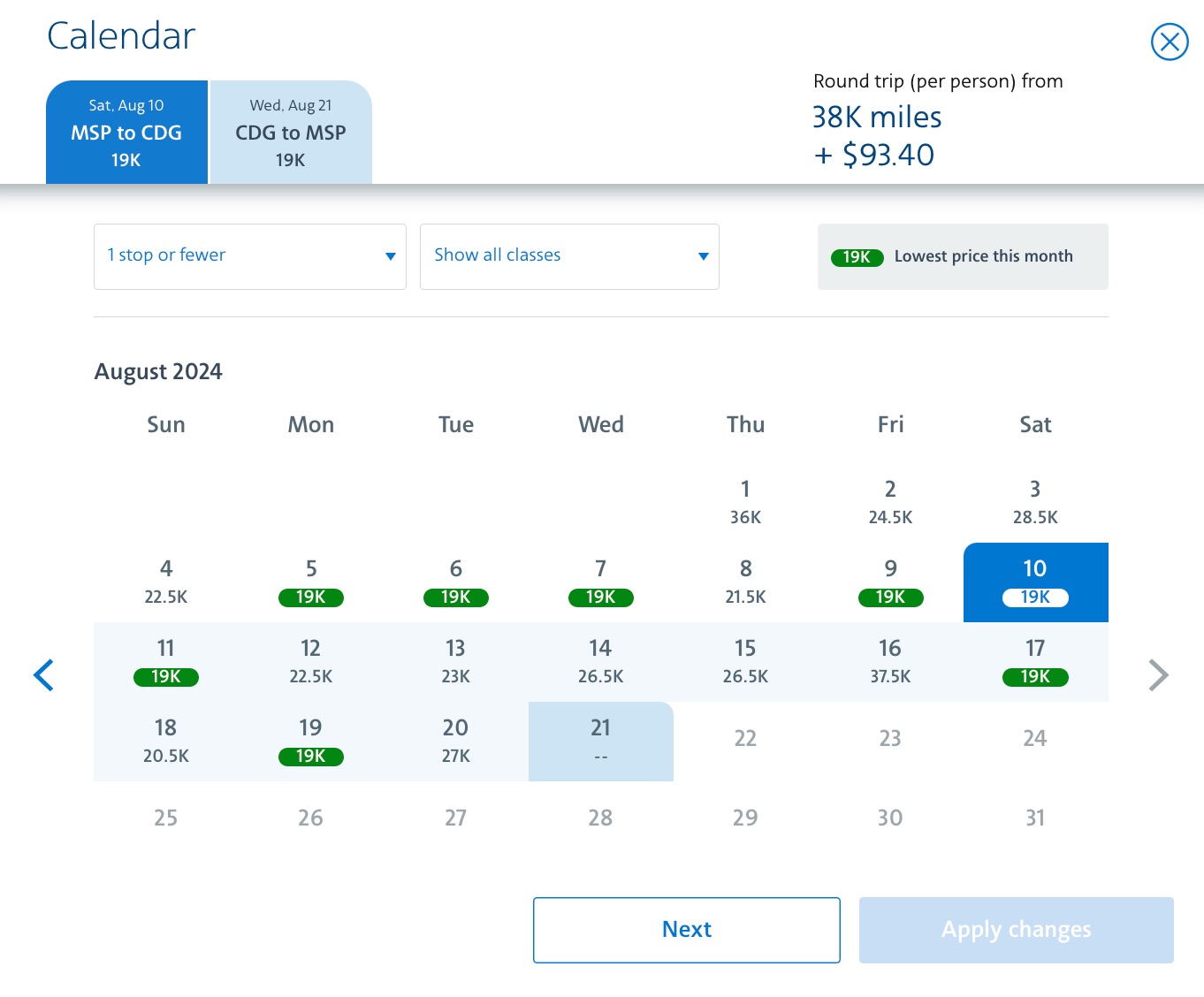Select August 9 on the calendar
1204x997 pixels.
(890, 582)
